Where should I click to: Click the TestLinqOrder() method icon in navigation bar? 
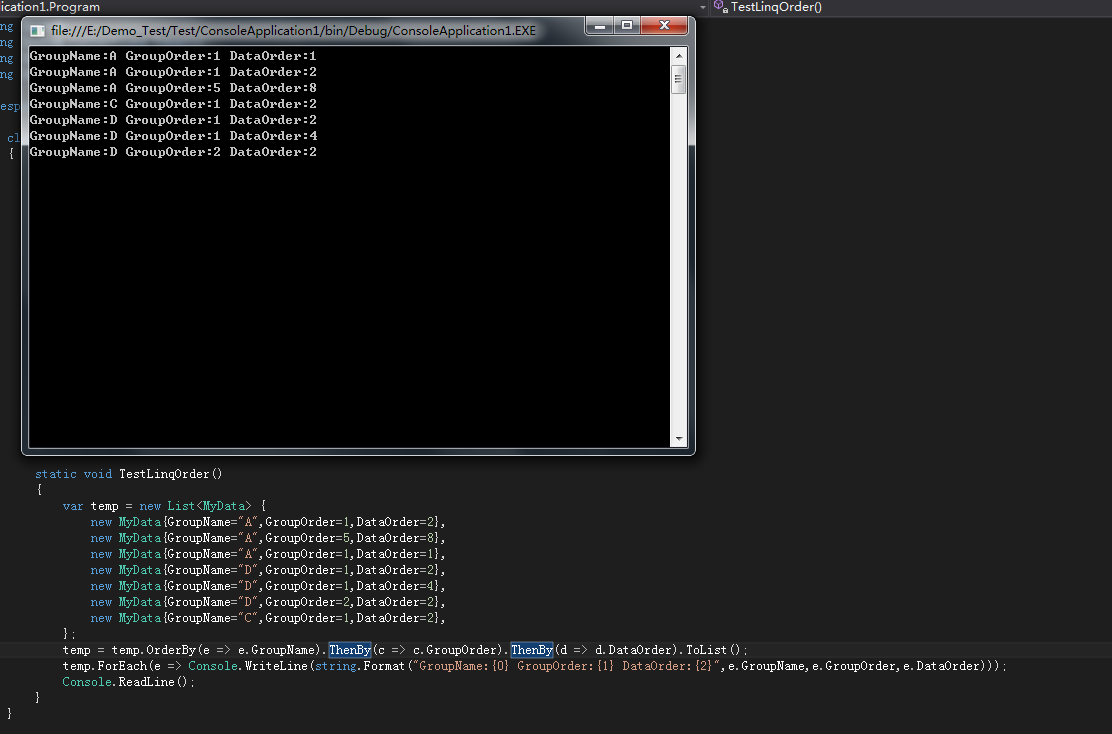721,7
